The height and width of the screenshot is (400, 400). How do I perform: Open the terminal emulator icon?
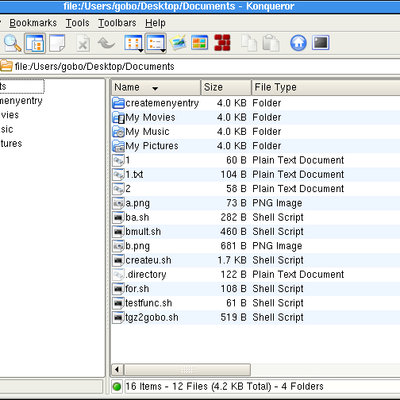click(x=321, y=43)
